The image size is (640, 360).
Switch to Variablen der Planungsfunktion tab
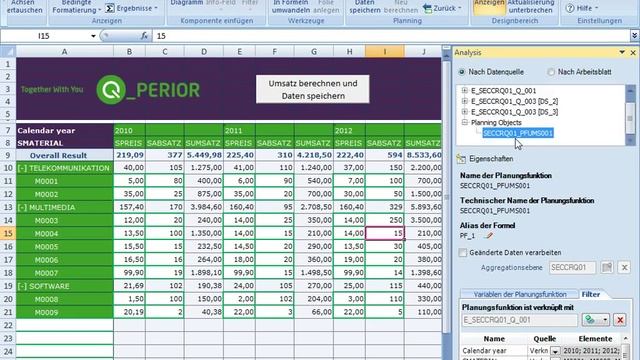click(520, 294)
